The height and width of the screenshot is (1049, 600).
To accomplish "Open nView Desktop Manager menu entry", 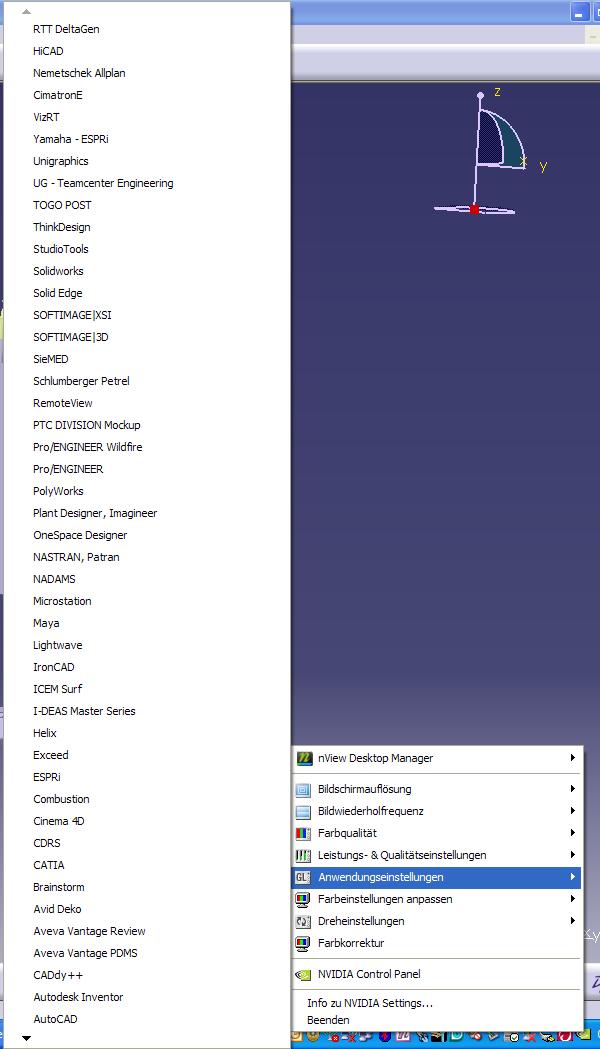I will 437,758.
